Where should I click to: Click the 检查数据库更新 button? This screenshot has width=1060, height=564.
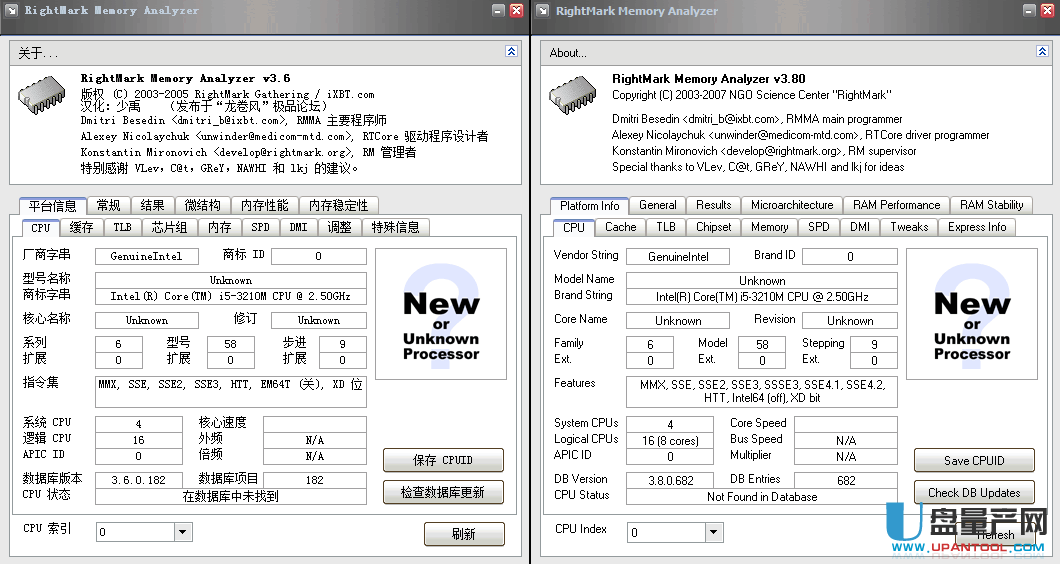click(x=443, y=492)
